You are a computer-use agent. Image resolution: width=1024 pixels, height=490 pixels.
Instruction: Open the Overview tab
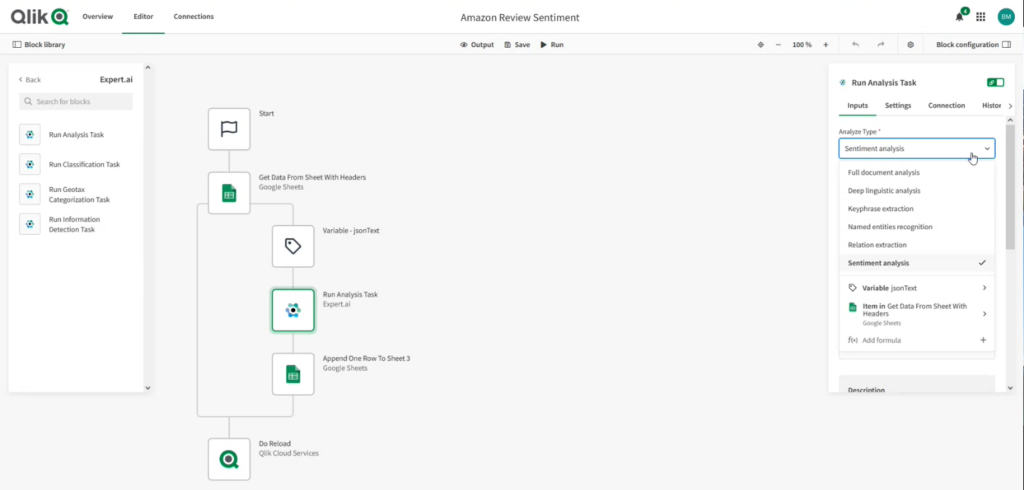(97, 16)
